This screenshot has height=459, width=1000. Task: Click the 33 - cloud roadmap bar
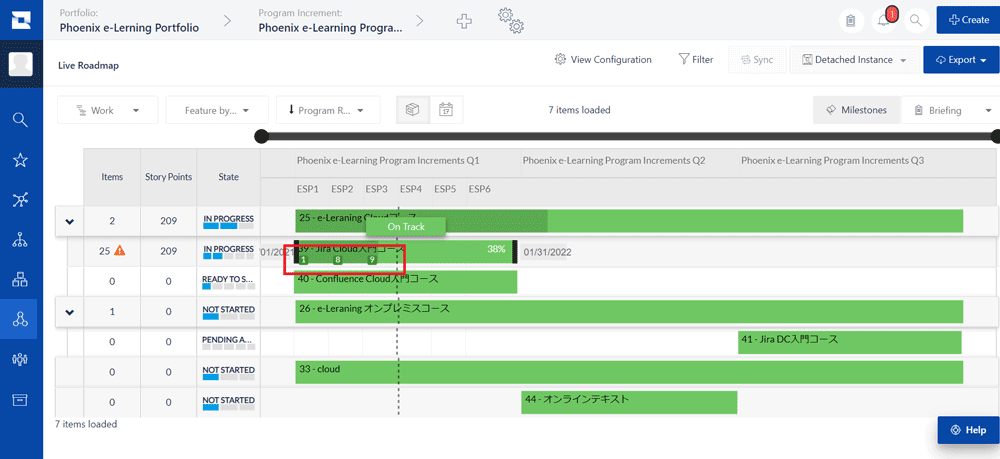click(629, 372)
